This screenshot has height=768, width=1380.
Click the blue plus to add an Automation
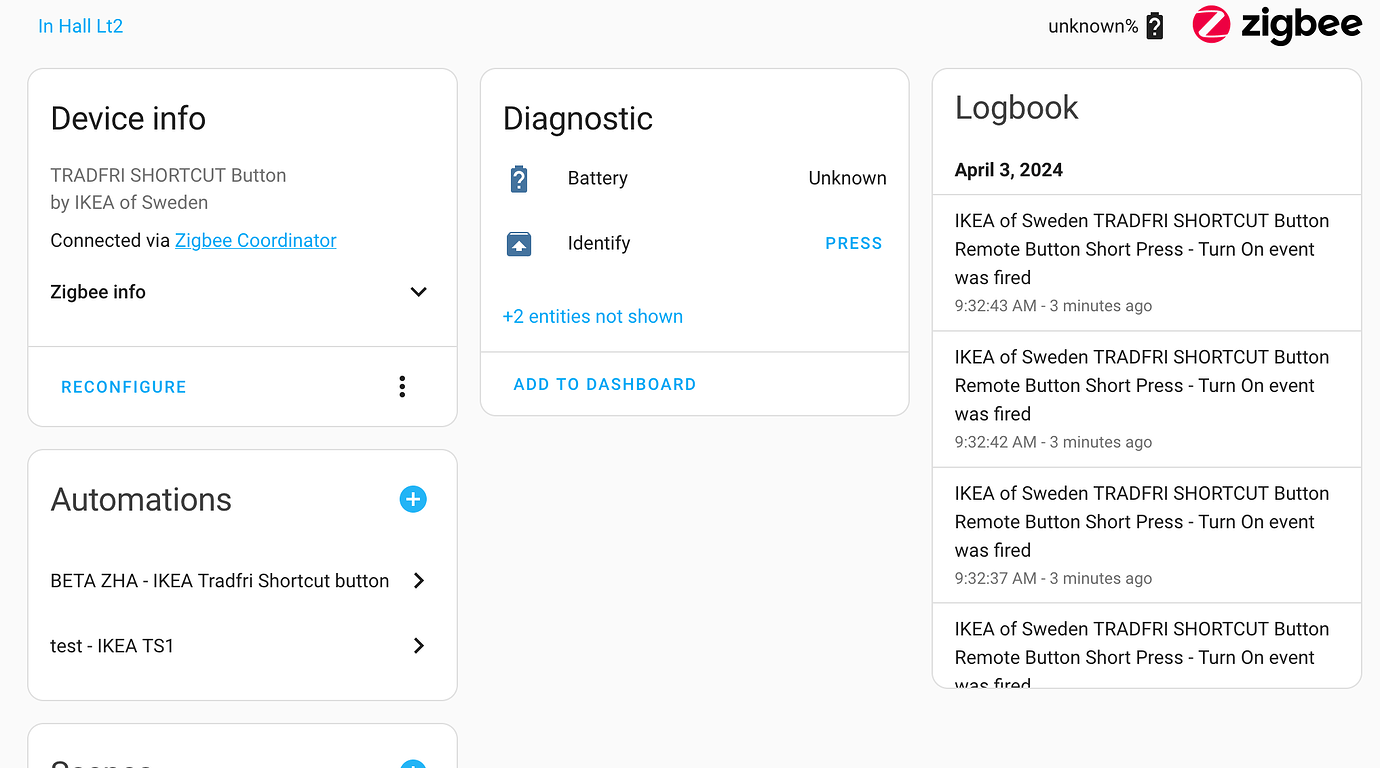413,499
